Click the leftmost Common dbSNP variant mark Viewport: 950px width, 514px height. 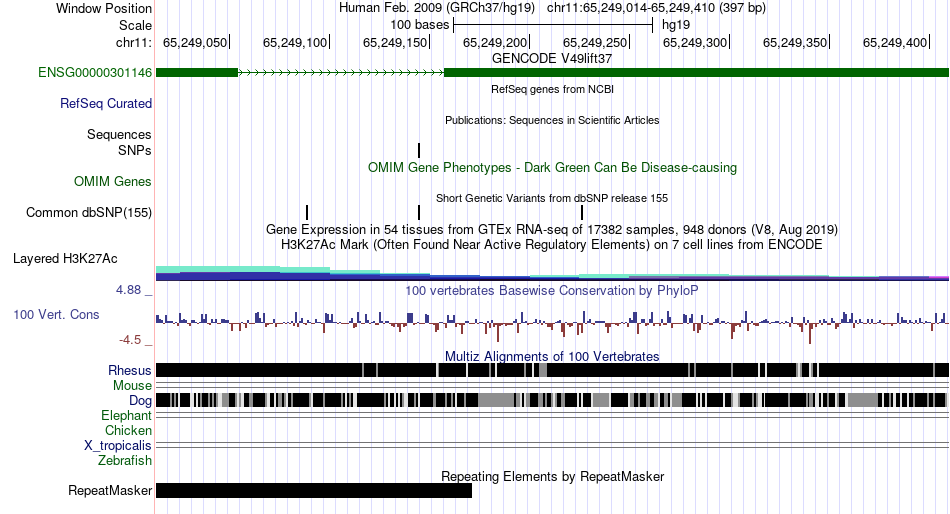click(x=307, y=212)
